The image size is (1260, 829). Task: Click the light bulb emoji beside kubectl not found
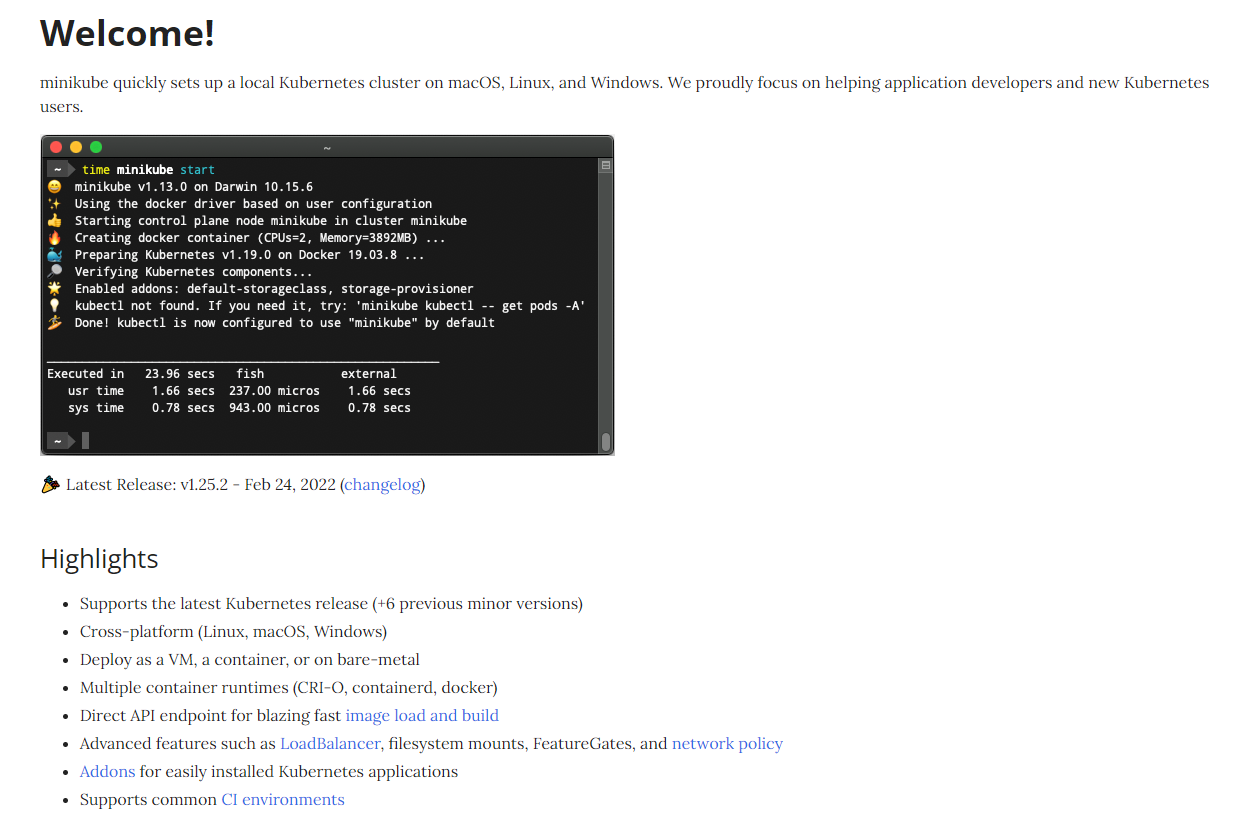(x=54, y=306)
